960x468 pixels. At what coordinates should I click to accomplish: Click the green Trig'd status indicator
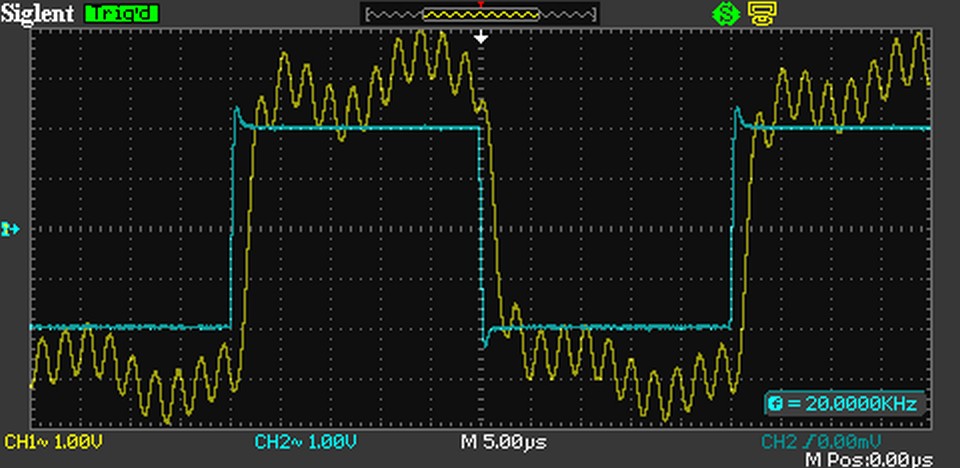pyautogui.click(x=121, y=13)
